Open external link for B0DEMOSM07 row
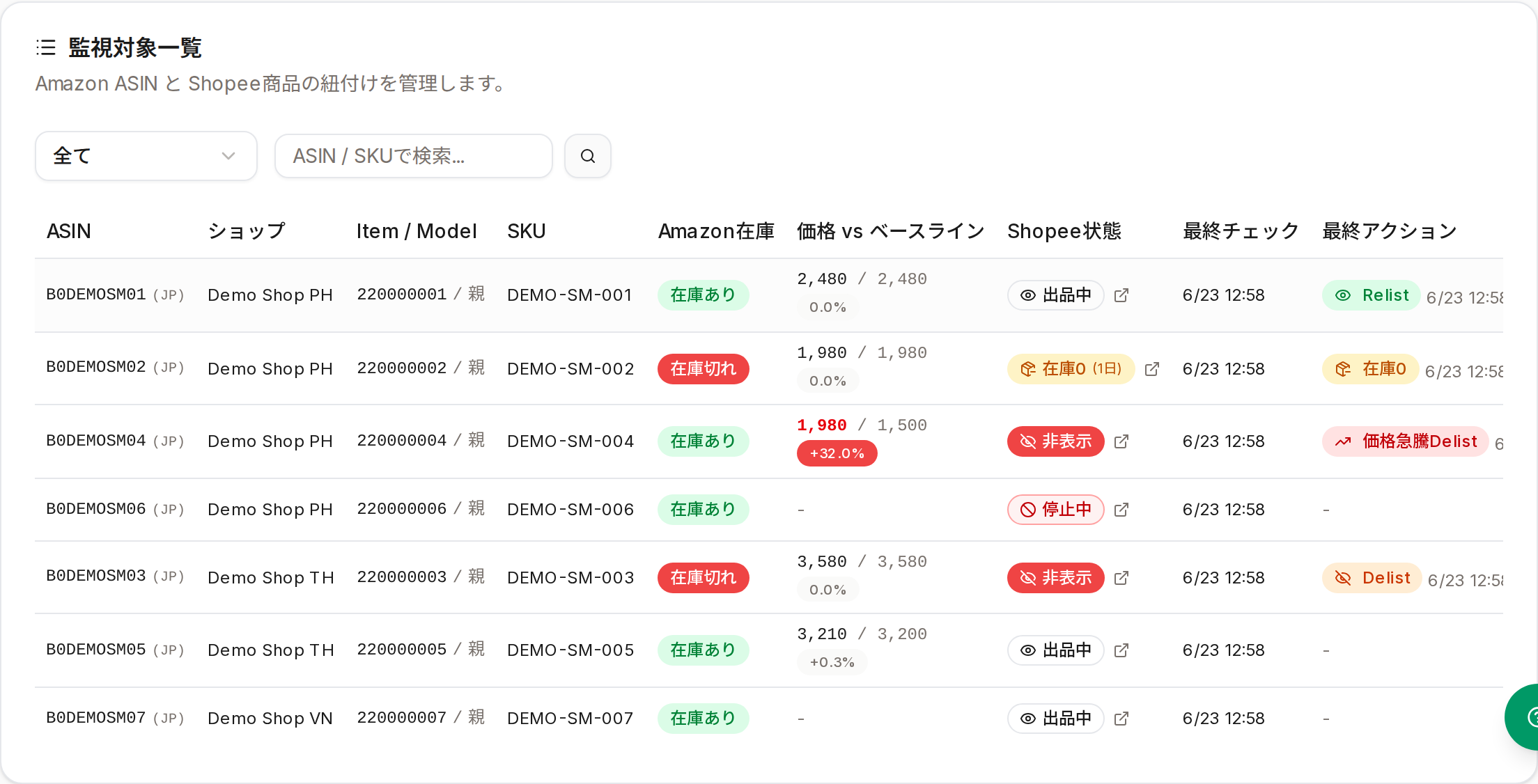This screenshot has height=784, width=1538. click(x=1121, y=719)
